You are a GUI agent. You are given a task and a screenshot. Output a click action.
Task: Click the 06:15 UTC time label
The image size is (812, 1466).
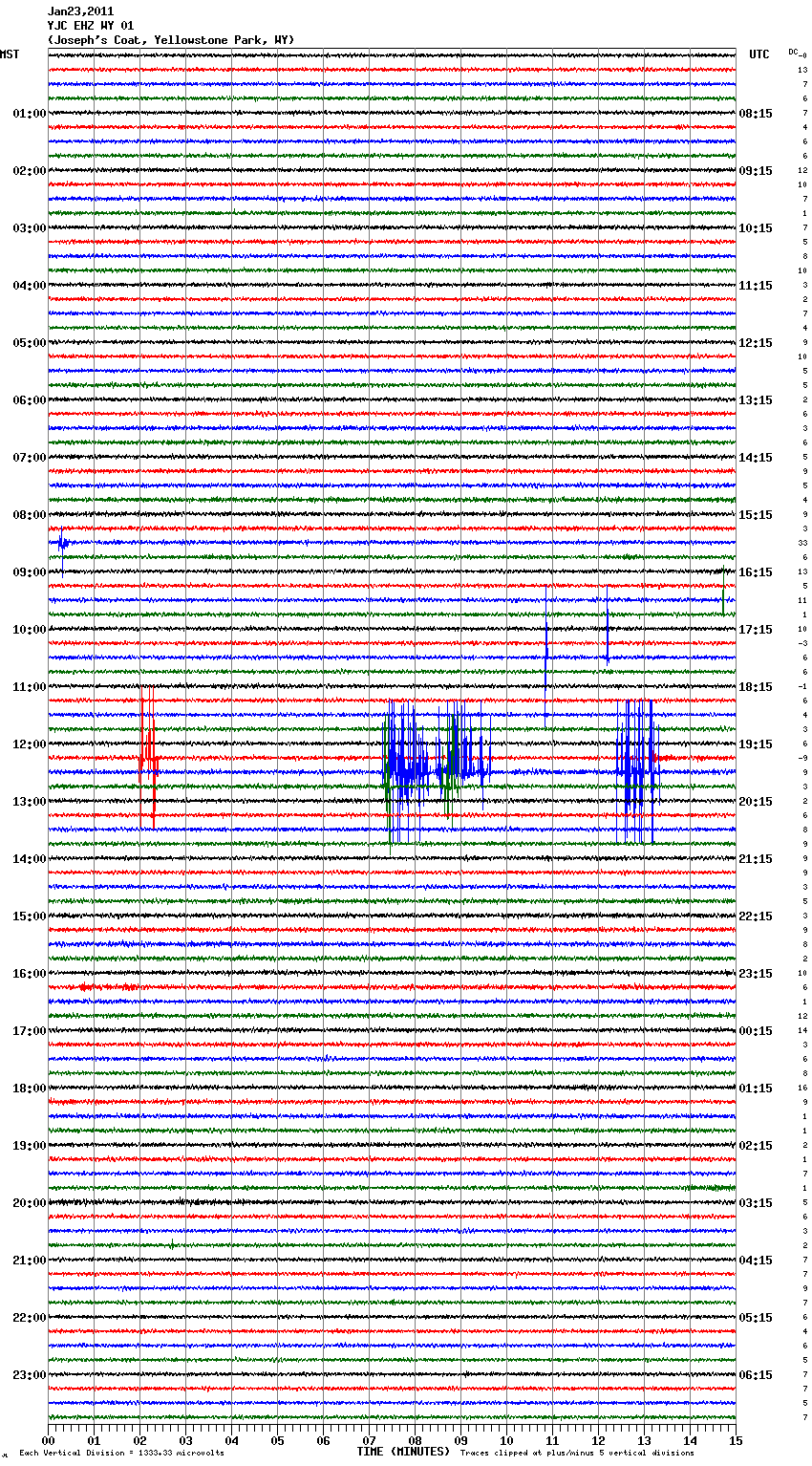[756, 1375]
